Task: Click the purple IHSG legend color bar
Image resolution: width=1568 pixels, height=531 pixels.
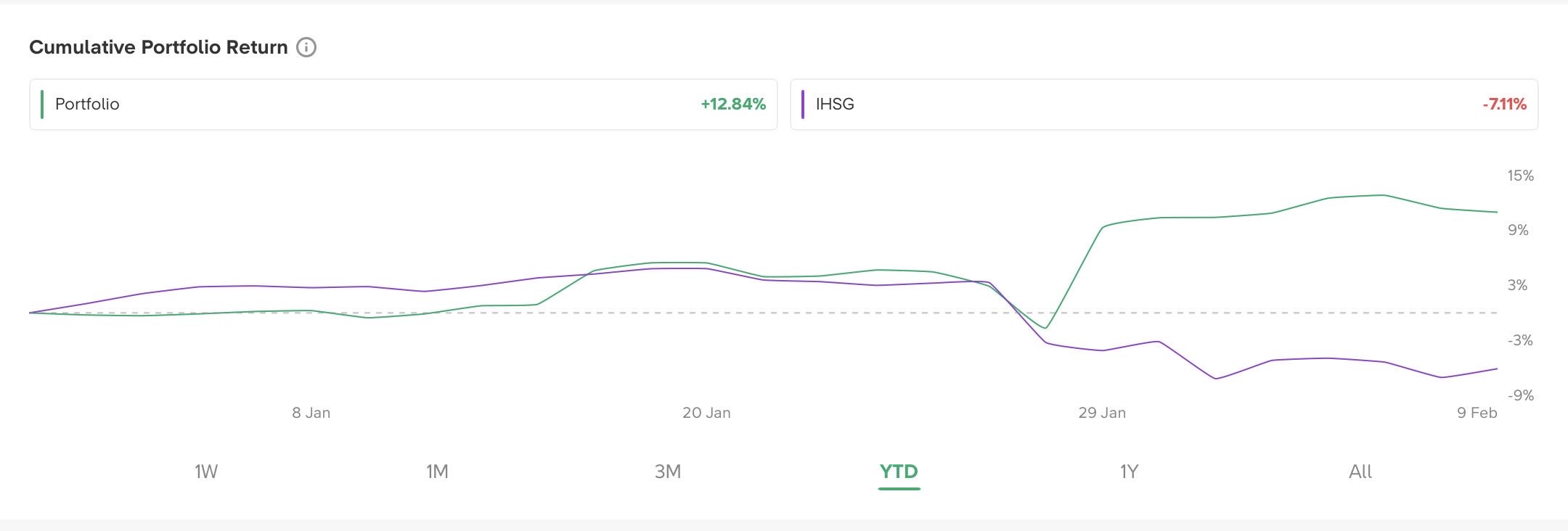Action: click(802, 104)
